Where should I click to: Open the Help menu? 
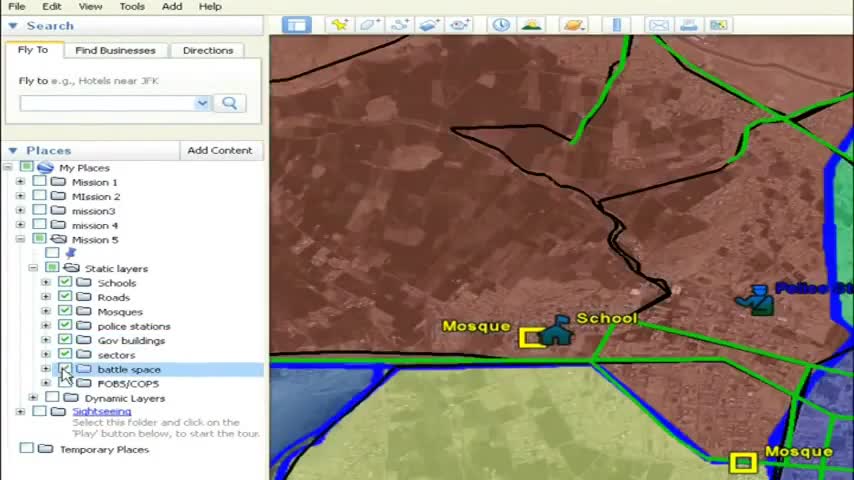coord(210,7)
